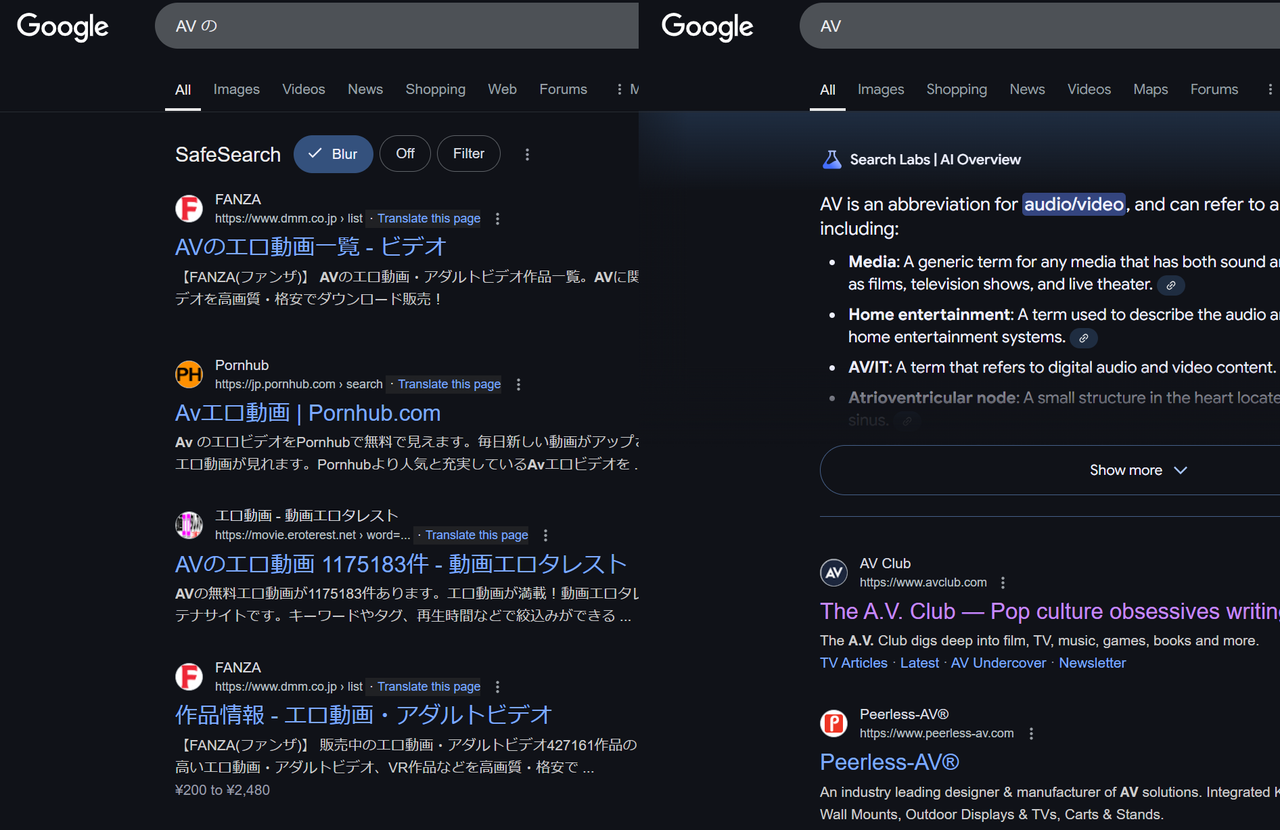The width and height of the screenshot is (1280, 830).
Task: Open the three-dot menu for eroterest result
Action: tap(545, 535)
